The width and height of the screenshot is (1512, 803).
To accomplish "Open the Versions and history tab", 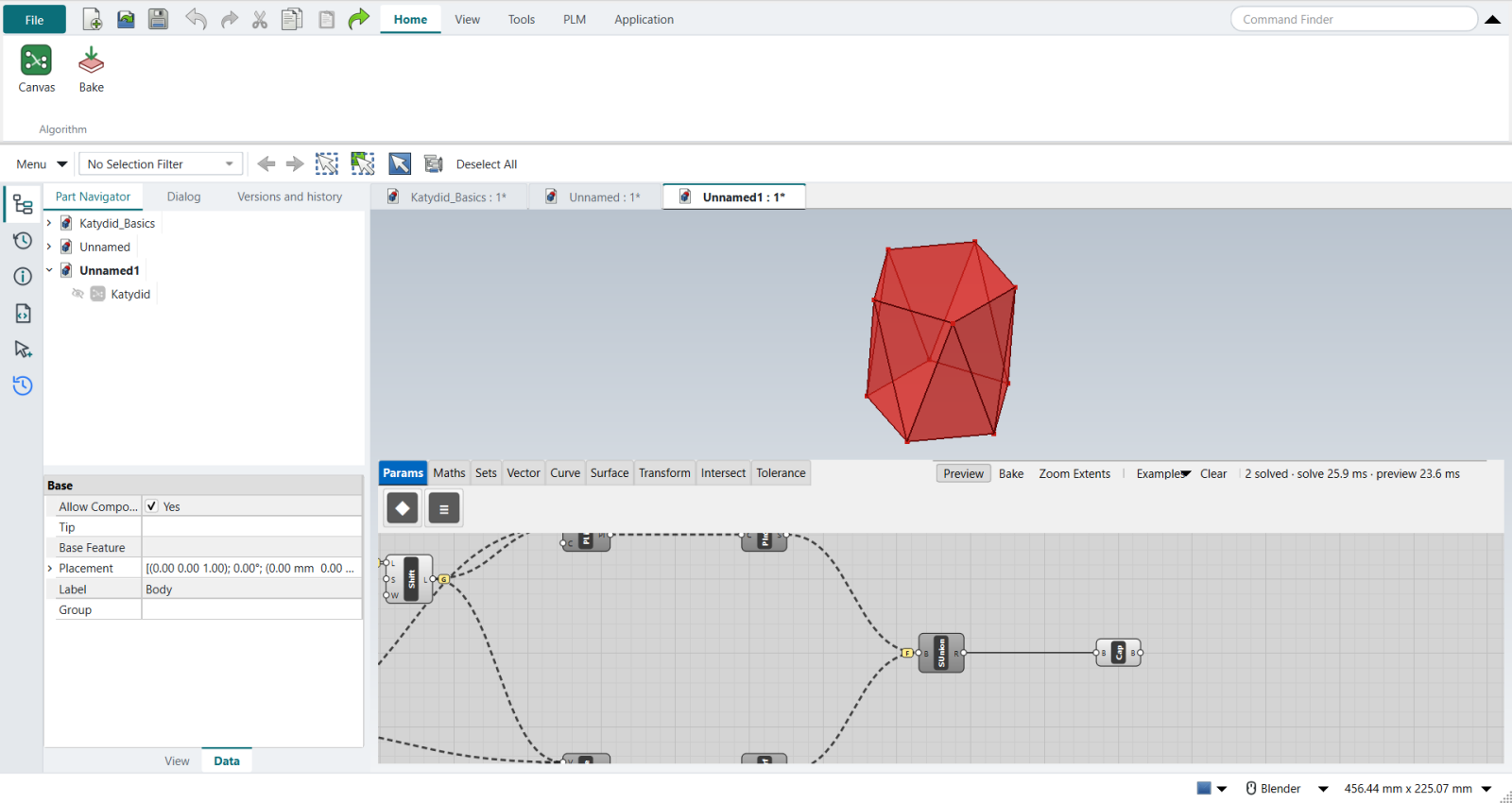I will coord(289,196).
